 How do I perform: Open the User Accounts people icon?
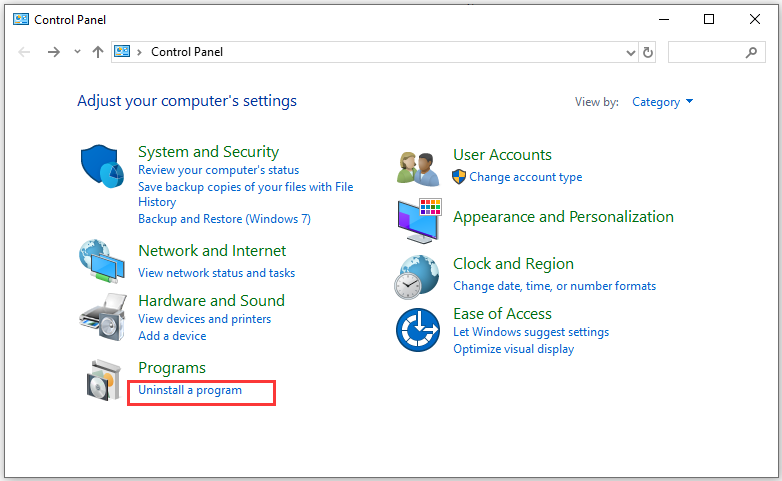pos(418,169)
